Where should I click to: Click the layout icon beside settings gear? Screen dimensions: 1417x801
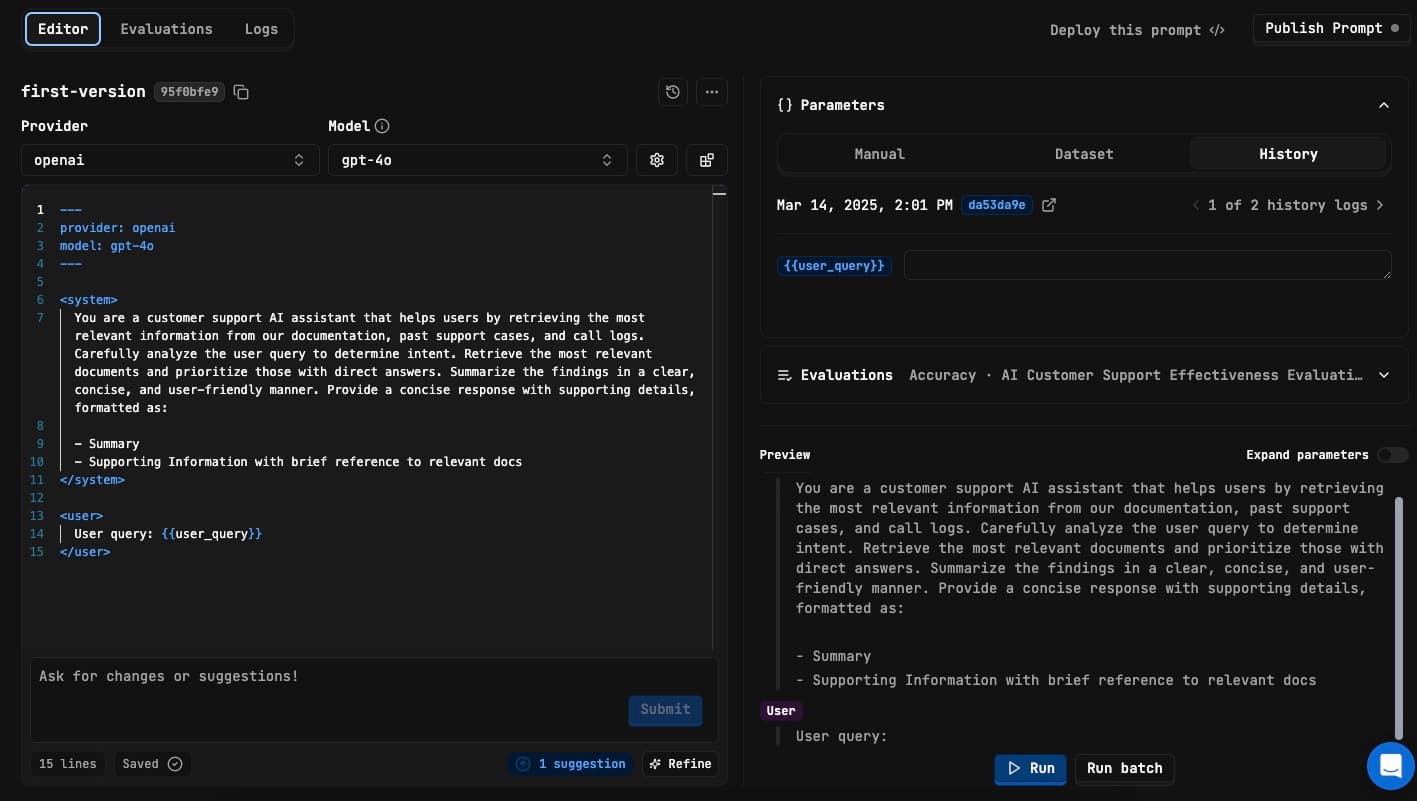[x=707, y=160]
